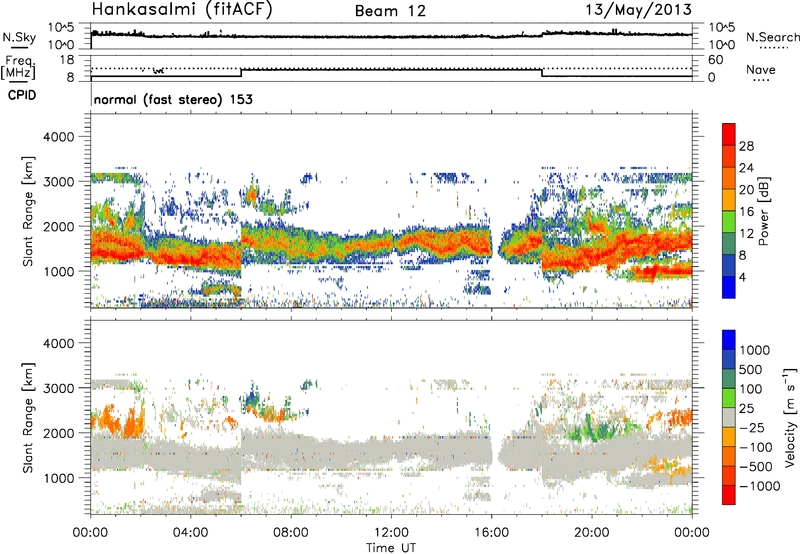800x554 pixels.
Task: Click the 20 label on power colorbar
Action: click(746, 190)
